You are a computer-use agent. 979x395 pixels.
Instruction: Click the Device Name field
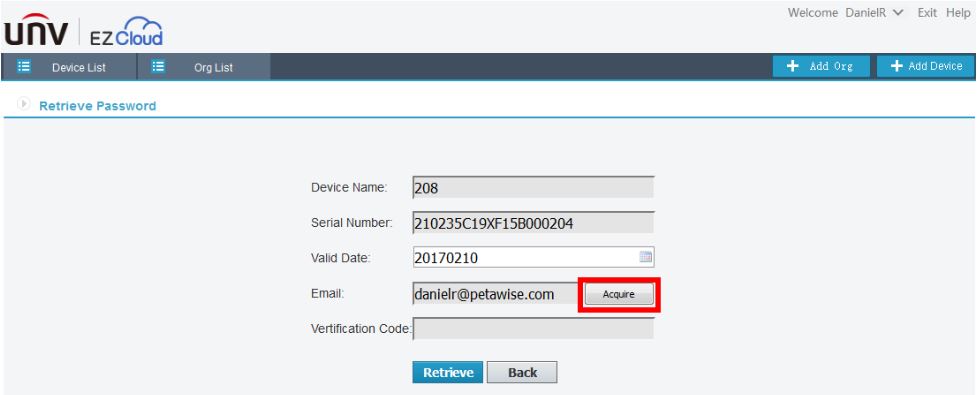[x=533, y=187]
